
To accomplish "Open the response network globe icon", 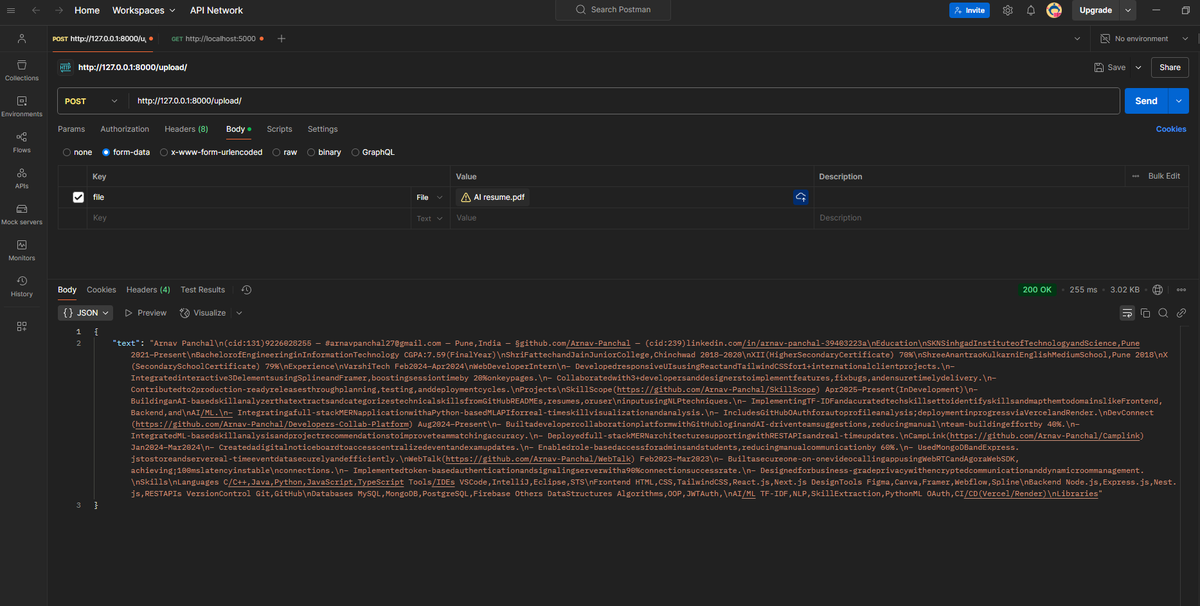I will click(1156, 290).
